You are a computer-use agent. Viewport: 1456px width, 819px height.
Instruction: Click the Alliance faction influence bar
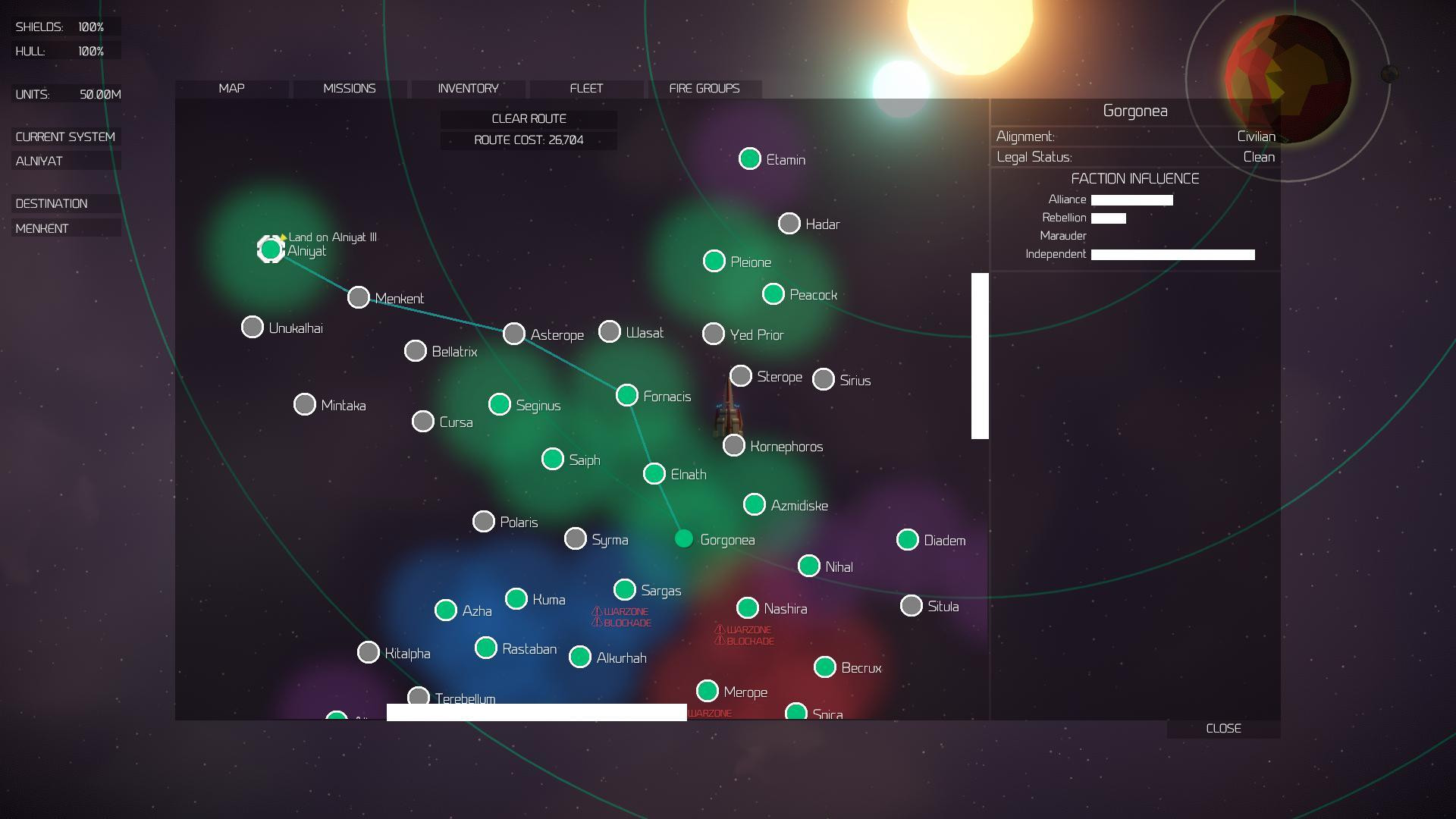tap(1131, 200)
